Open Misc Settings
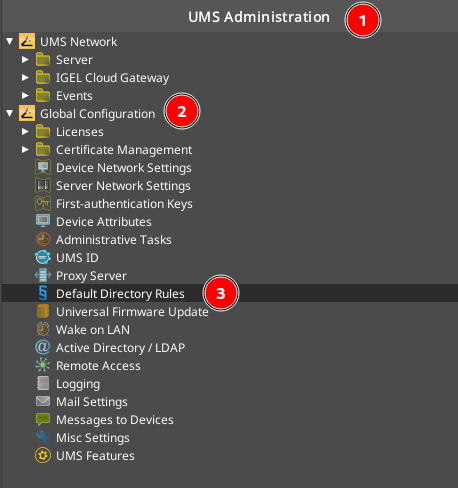This screenshot has height=488, width=458. pos(93,438)
